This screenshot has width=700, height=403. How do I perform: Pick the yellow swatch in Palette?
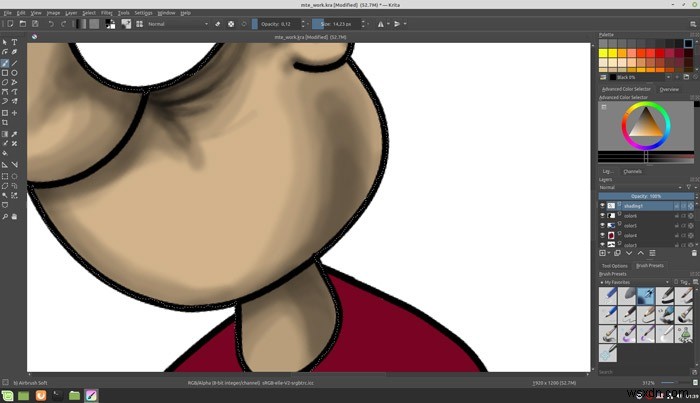click(x=603, y=53)
